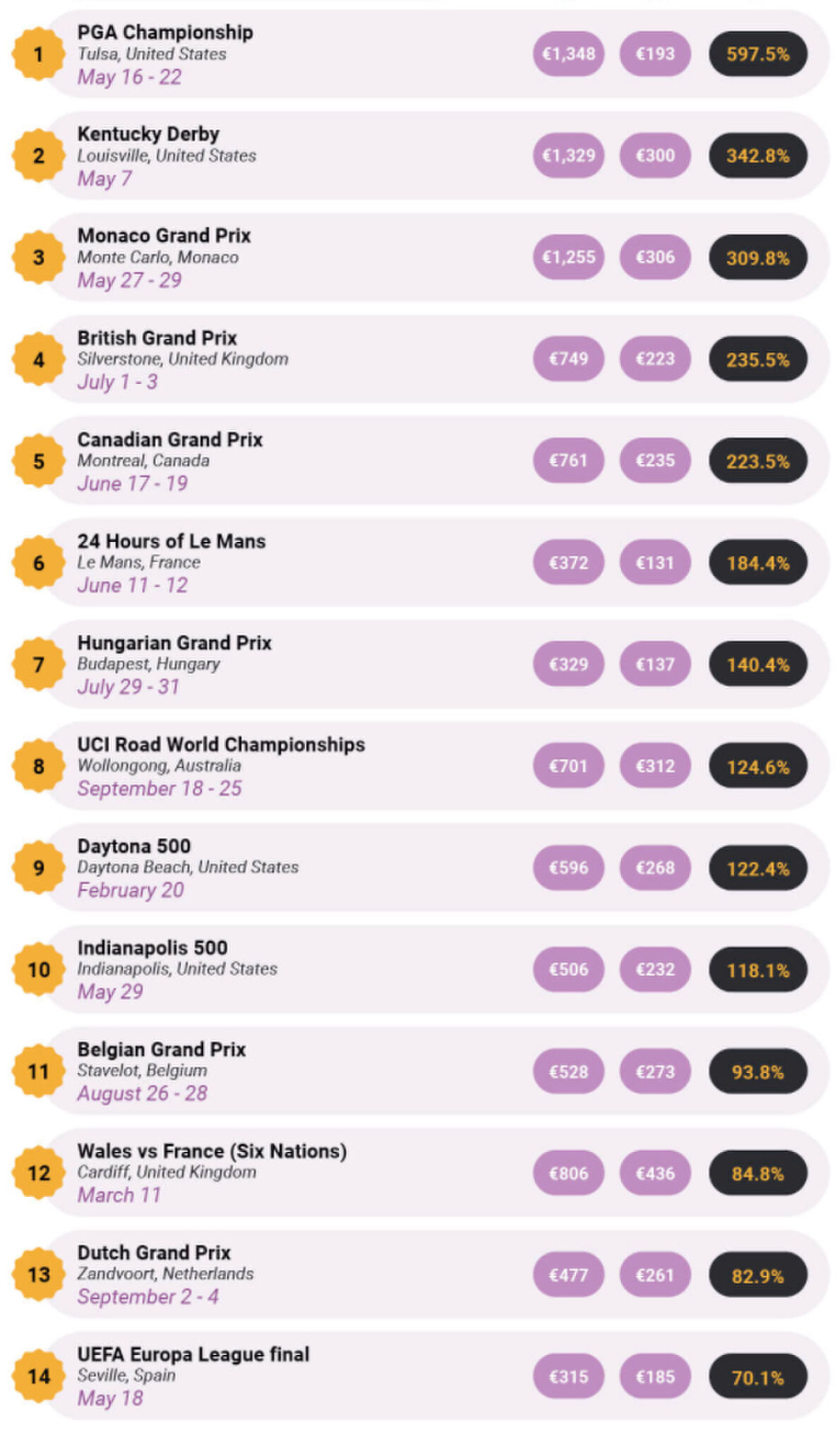Select the rank 3 badge icon
840x1430 pixels.
point(38,258)
